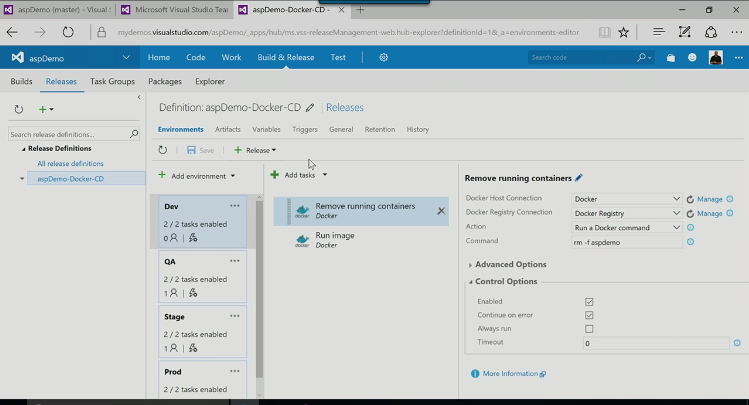
Task: Click the pencil icon beside definition name
Action: (310, 107)
